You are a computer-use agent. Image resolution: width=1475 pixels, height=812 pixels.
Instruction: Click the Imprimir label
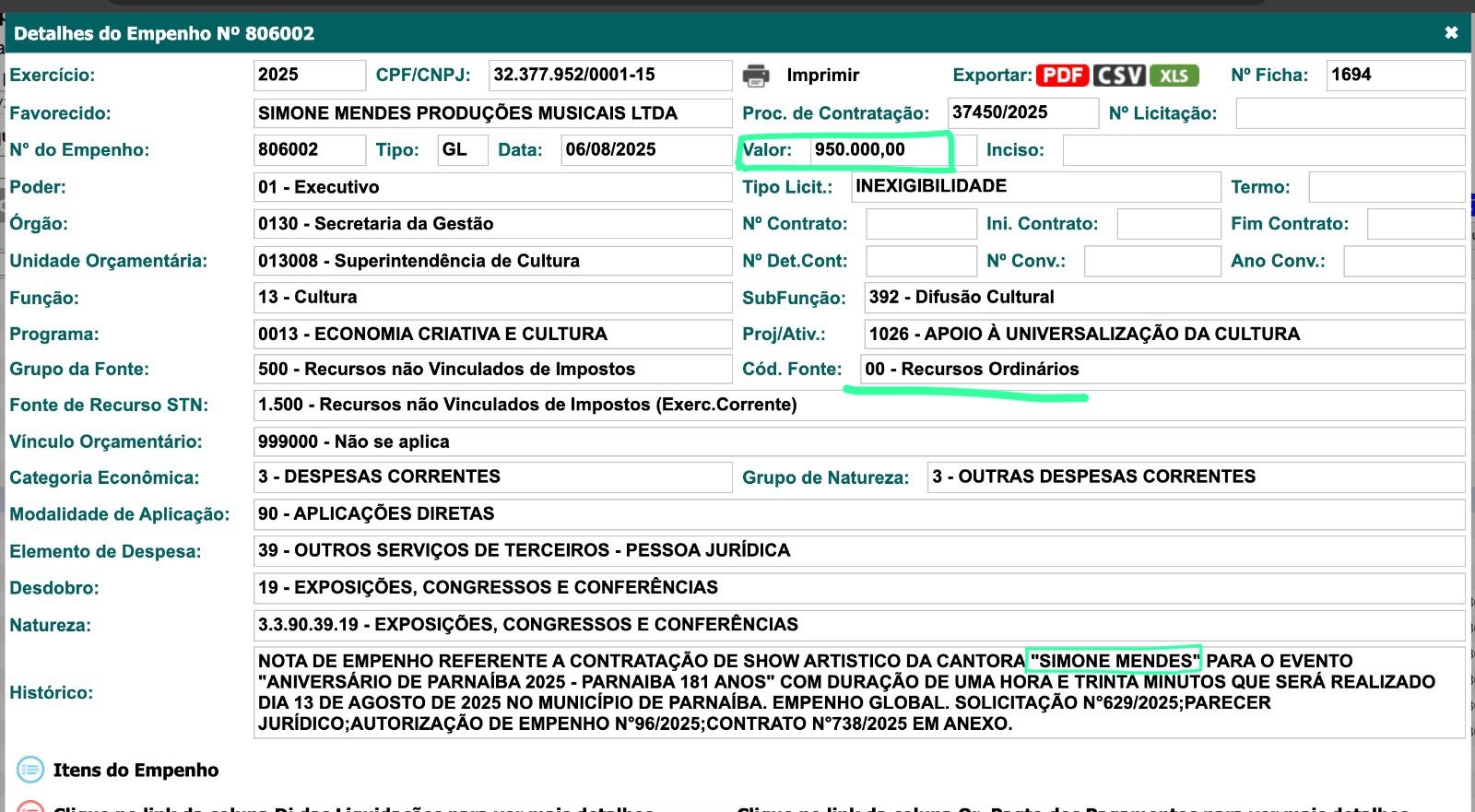point(822,76)
